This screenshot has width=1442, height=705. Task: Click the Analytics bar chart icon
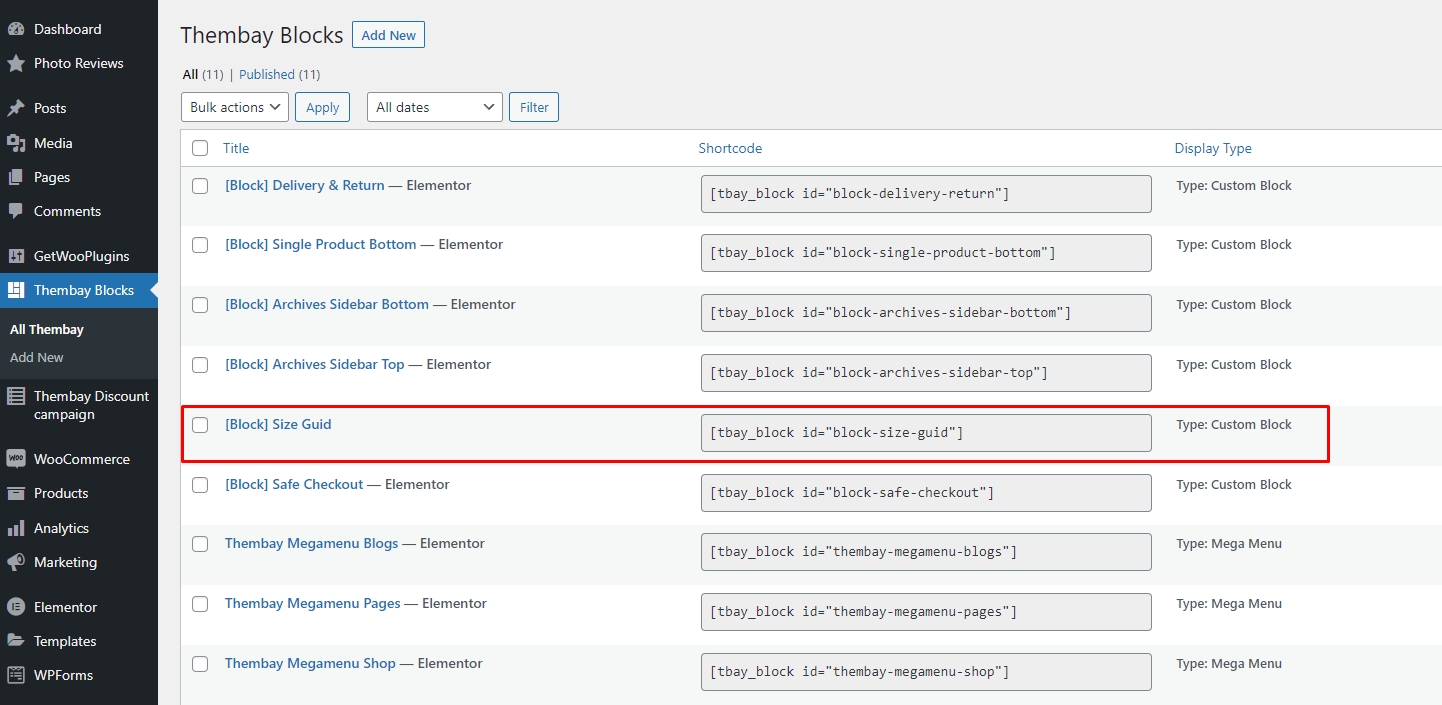(16, 528)
